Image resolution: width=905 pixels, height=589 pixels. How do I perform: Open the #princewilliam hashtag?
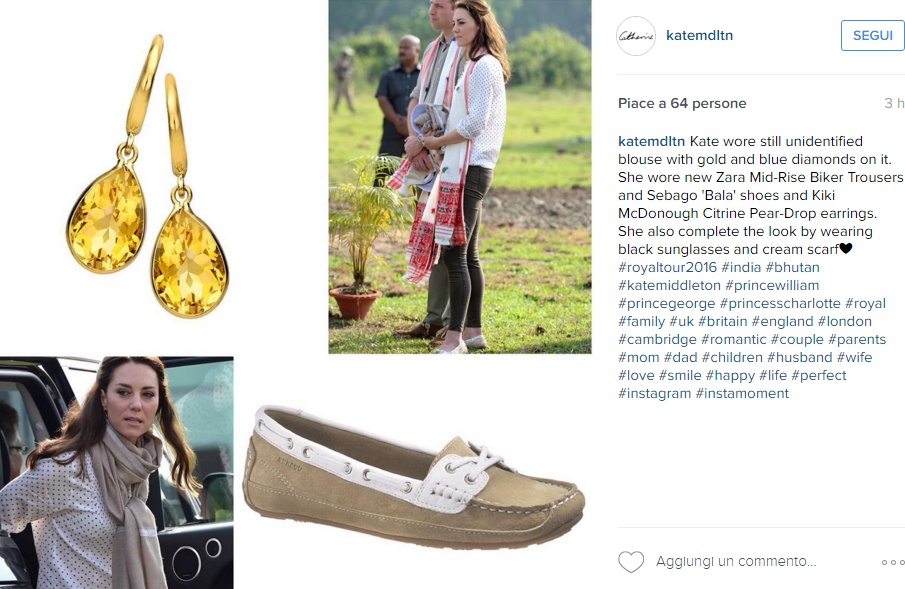point(772,285)
